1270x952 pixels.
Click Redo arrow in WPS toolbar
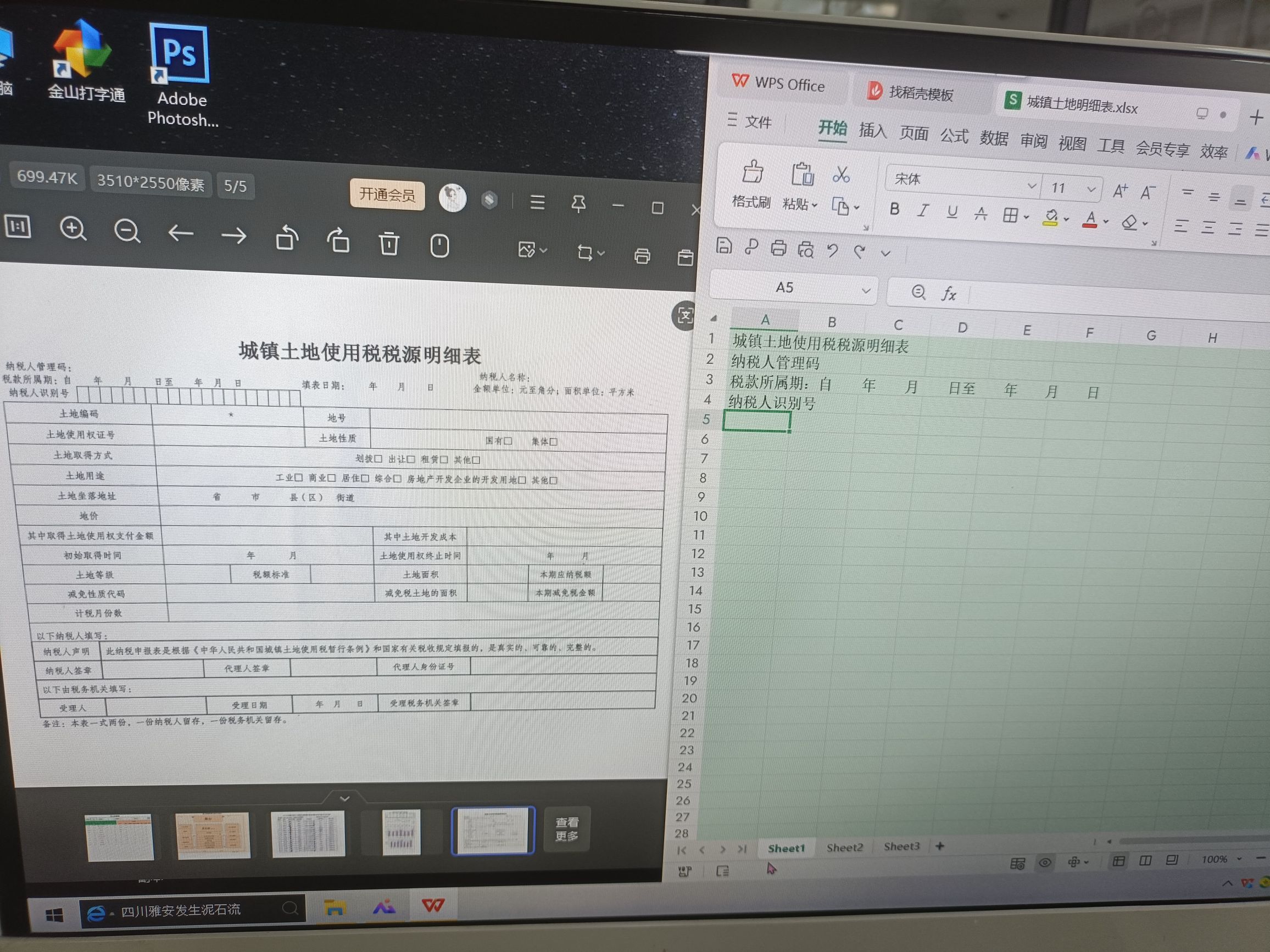(x=859, y=251)
